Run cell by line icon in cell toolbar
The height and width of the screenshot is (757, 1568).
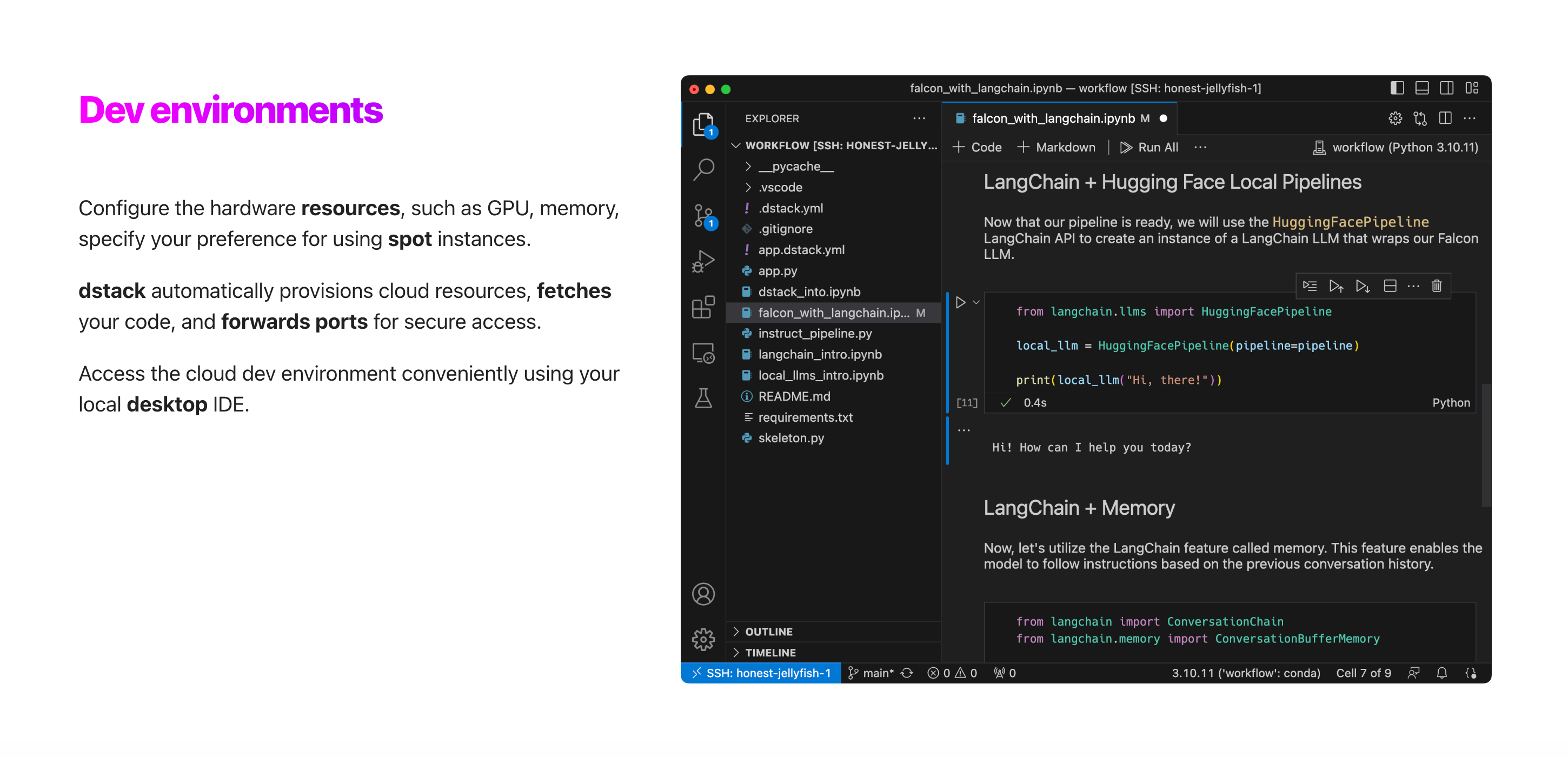(1310, 286)
